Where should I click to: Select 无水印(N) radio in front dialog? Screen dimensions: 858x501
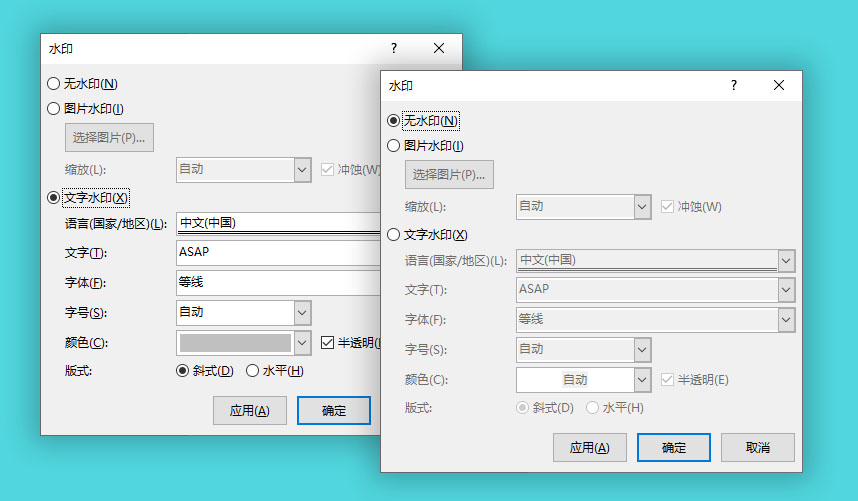(393, 121)
